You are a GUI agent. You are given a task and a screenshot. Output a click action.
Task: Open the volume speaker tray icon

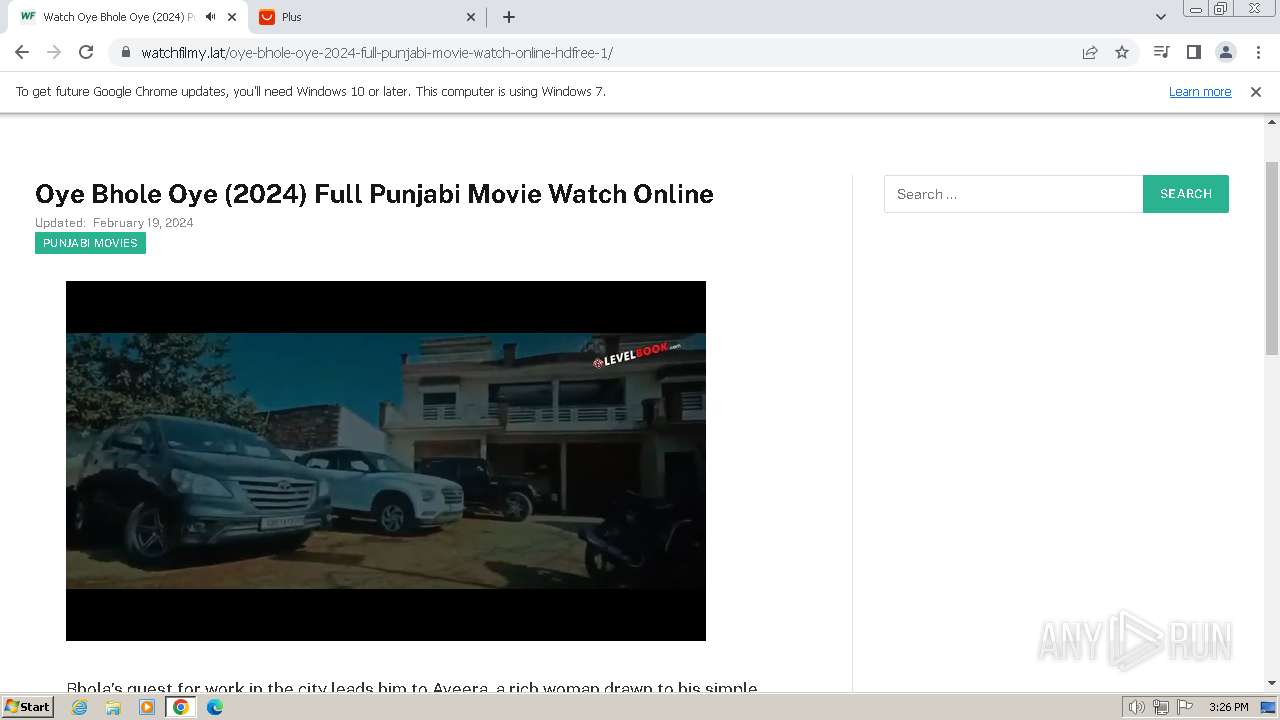click(x=1137, y=707)
